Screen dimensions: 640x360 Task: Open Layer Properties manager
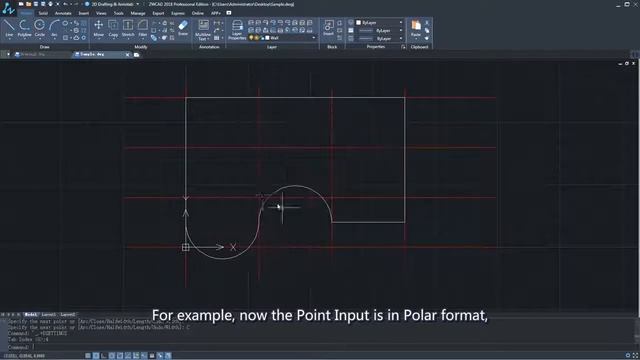[x=237, y=29]
